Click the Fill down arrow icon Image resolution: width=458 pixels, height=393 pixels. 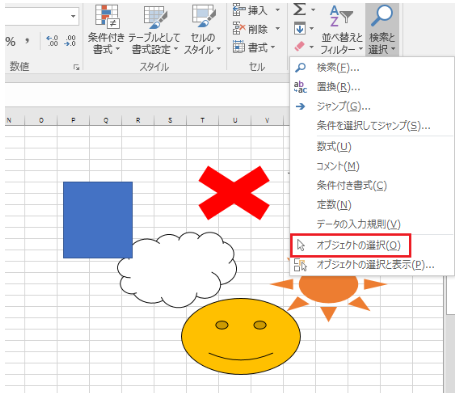pos(299,29)
